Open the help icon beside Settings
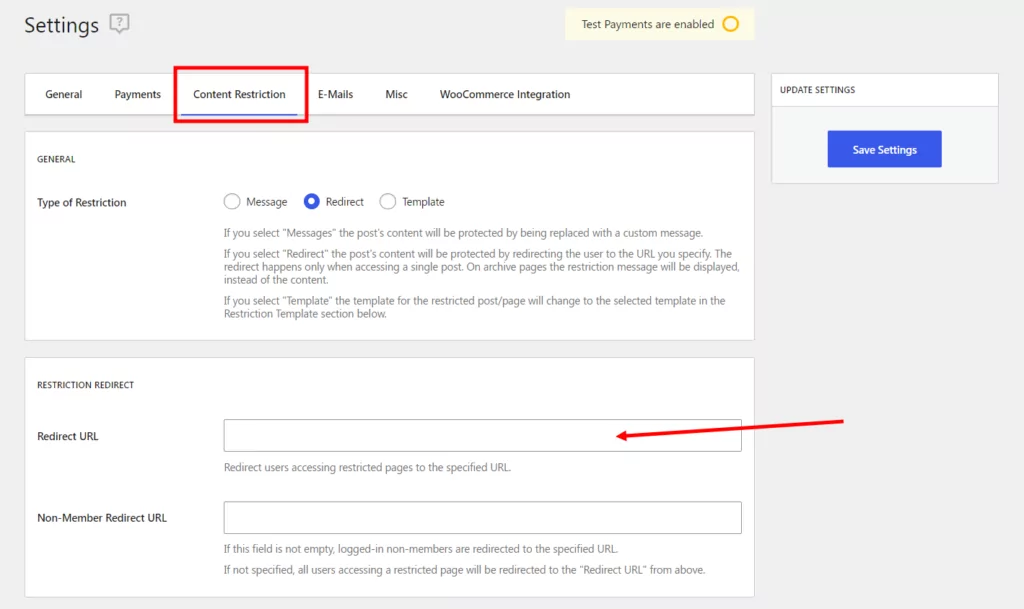The image size is (1024, 609). [x=119, y=23]
